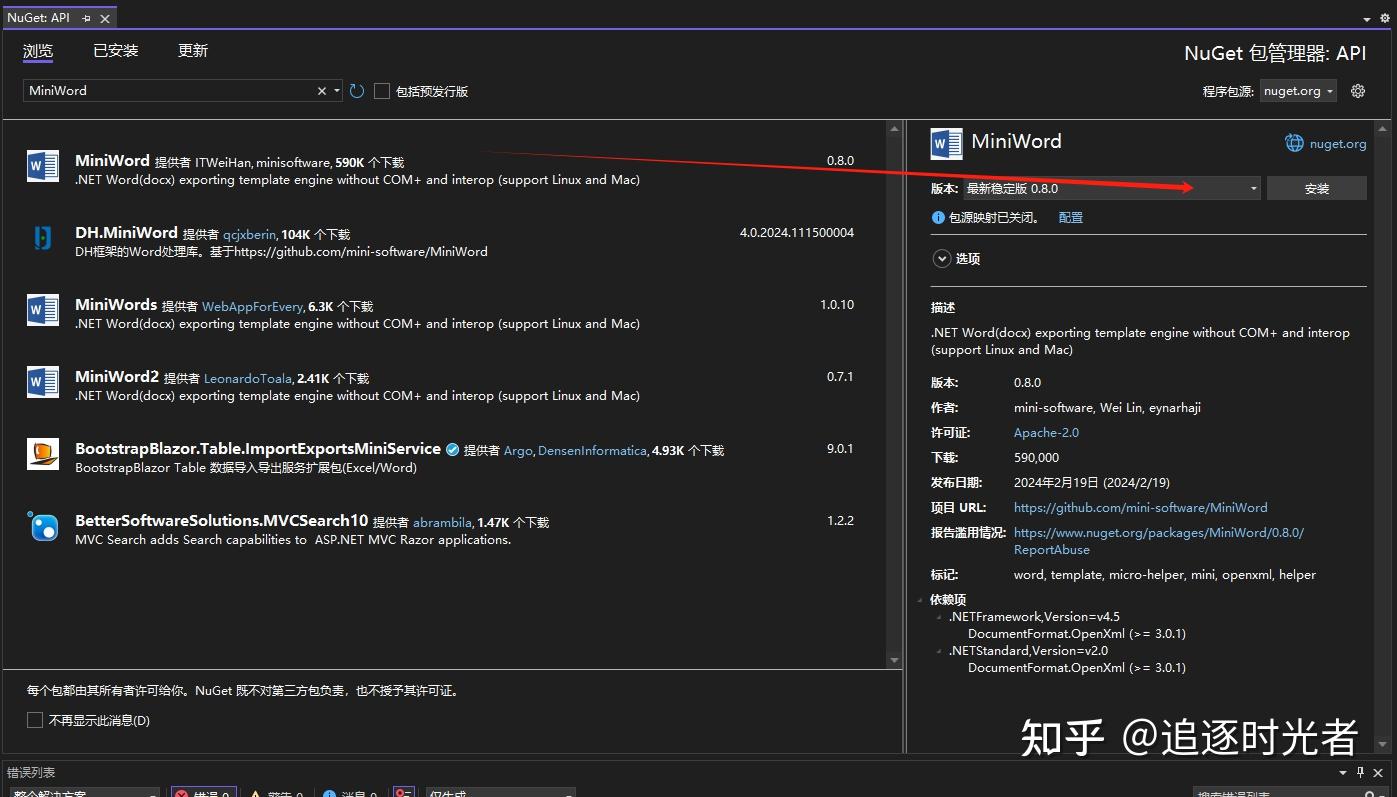Click the MiniWord package Word icon in list
The image size is (1397, 797).
[43, 166]
